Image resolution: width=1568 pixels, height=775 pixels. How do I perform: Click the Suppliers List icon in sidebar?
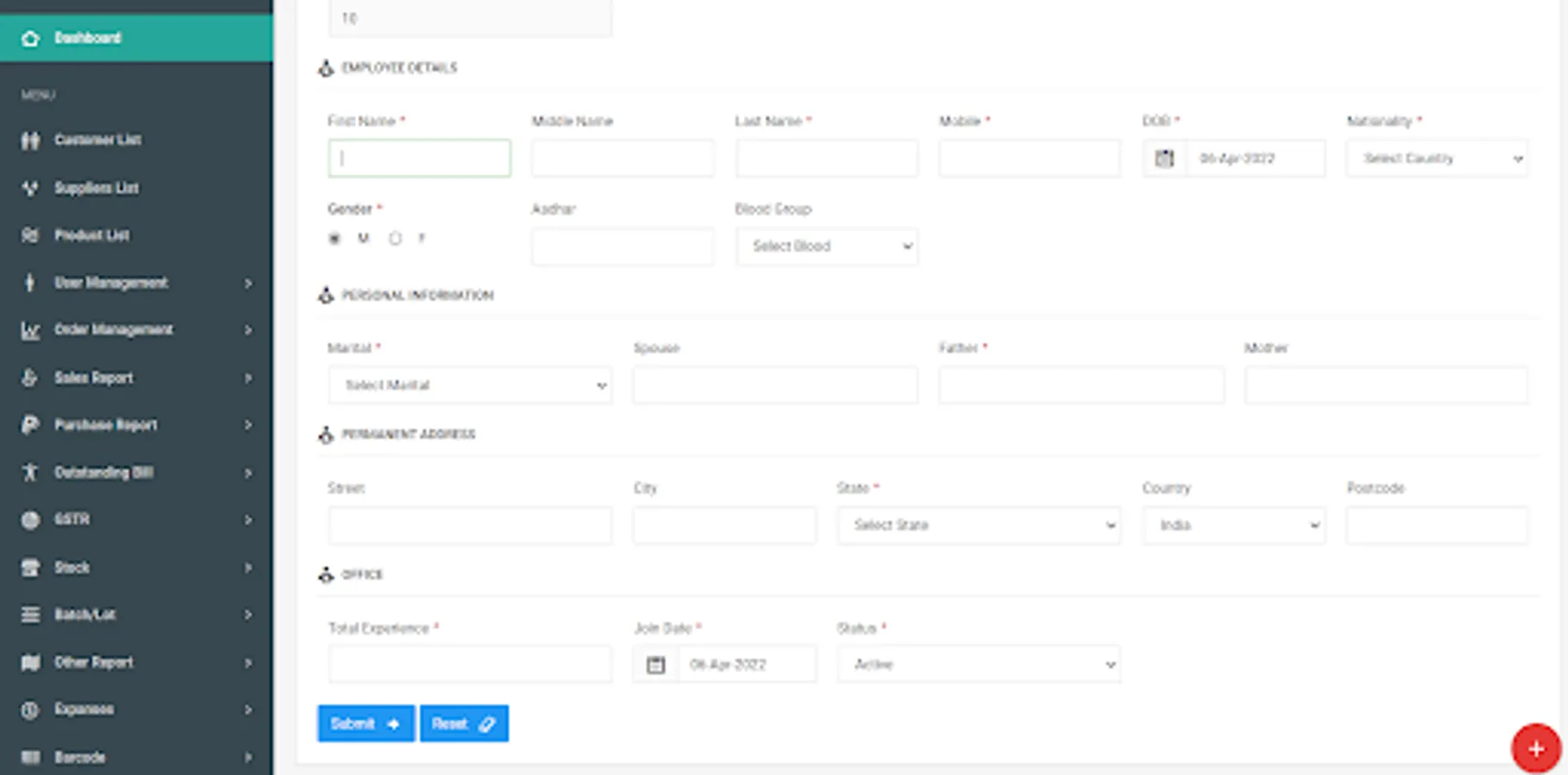pyautogui.click(x=29, y=188)
